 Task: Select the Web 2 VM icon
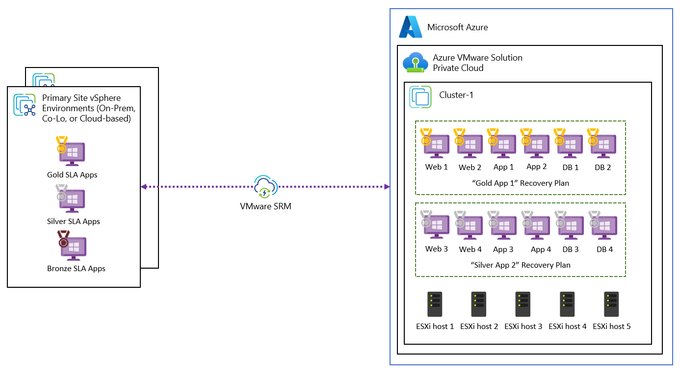click(x=468, y=144)
